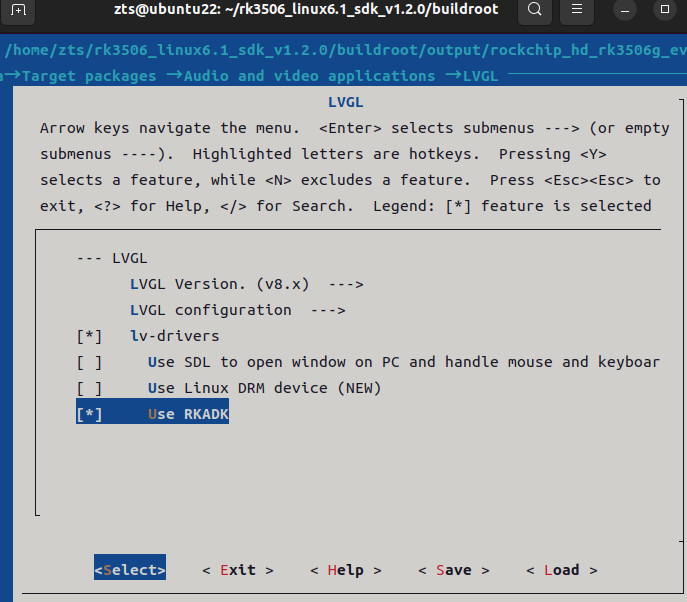Click the terminal window title text
Image resolution: width=687 pixels, height=602 pixels.
[x=306, y=9]
